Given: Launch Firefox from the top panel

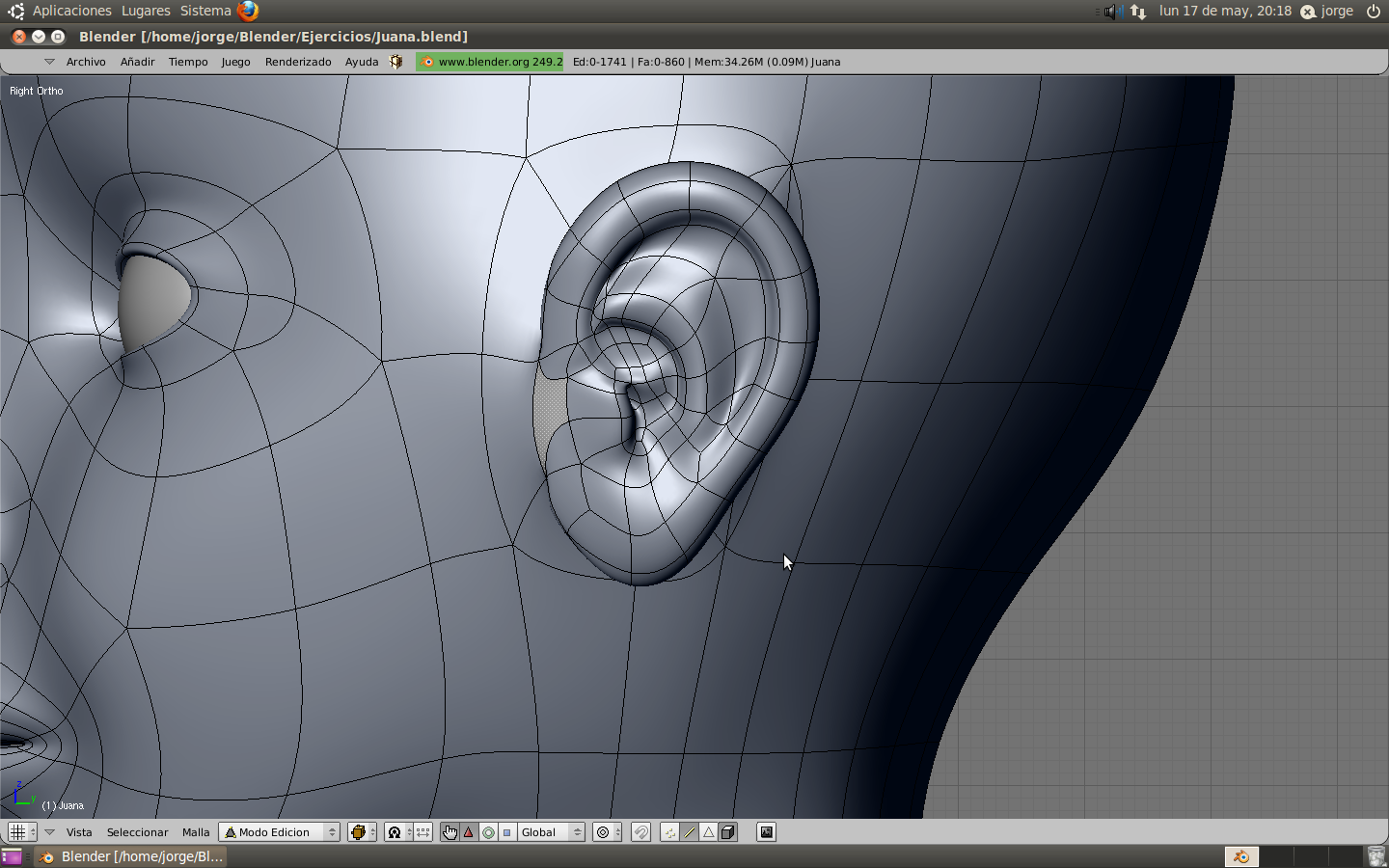Looking at the screenshot, I should click(x=248, y=11).
